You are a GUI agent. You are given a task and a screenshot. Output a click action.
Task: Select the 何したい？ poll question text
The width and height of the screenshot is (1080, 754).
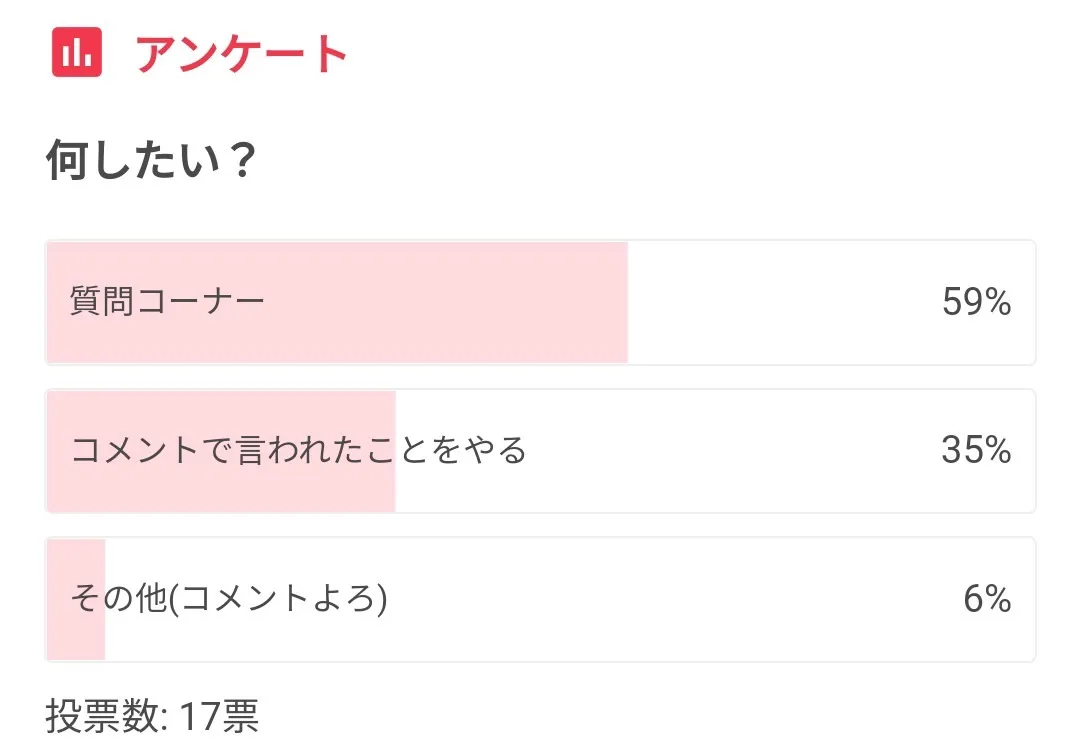pyautogui.click(x=152, y=160)
